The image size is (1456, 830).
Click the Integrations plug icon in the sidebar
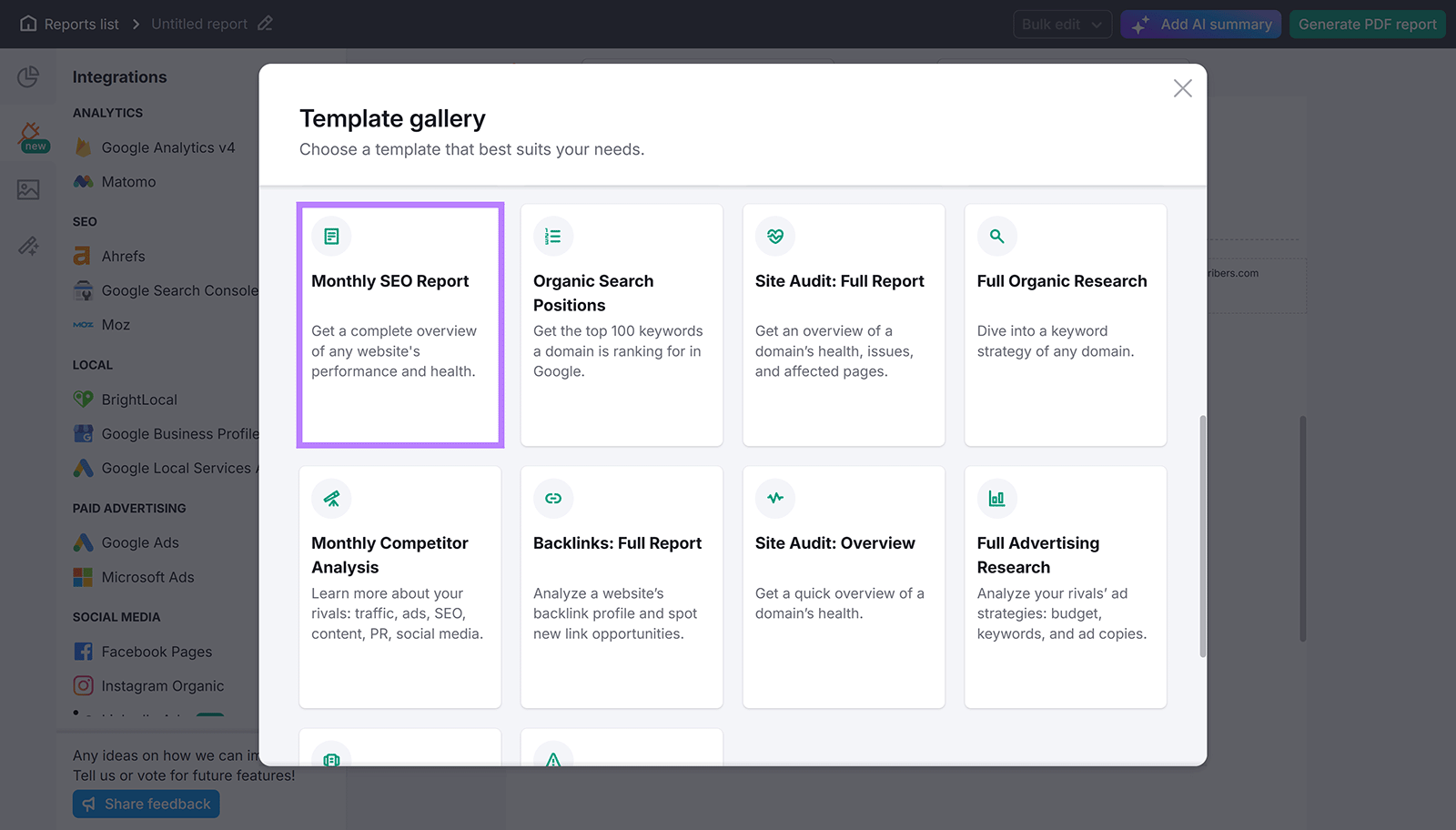point(28,135)
